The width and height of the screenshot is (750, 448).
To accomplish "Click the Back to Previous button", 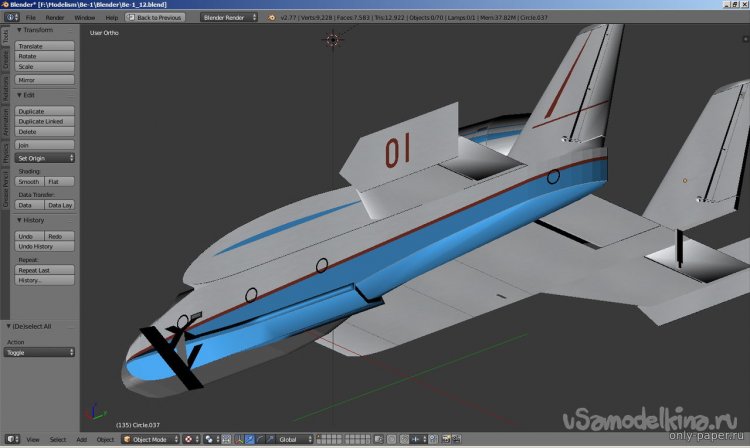I will 155,17.
